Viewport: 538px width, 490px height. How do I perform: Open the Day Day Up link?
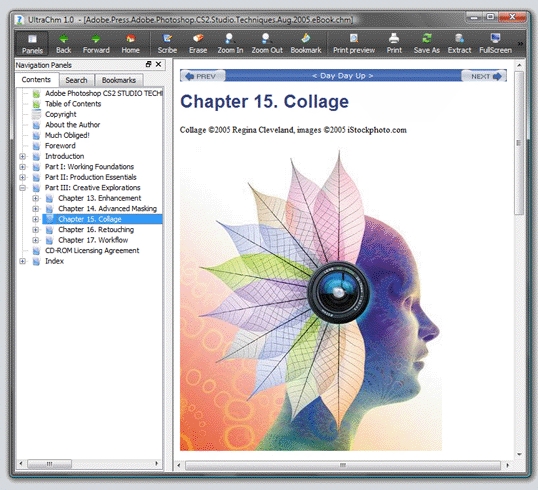pos(342,76)
